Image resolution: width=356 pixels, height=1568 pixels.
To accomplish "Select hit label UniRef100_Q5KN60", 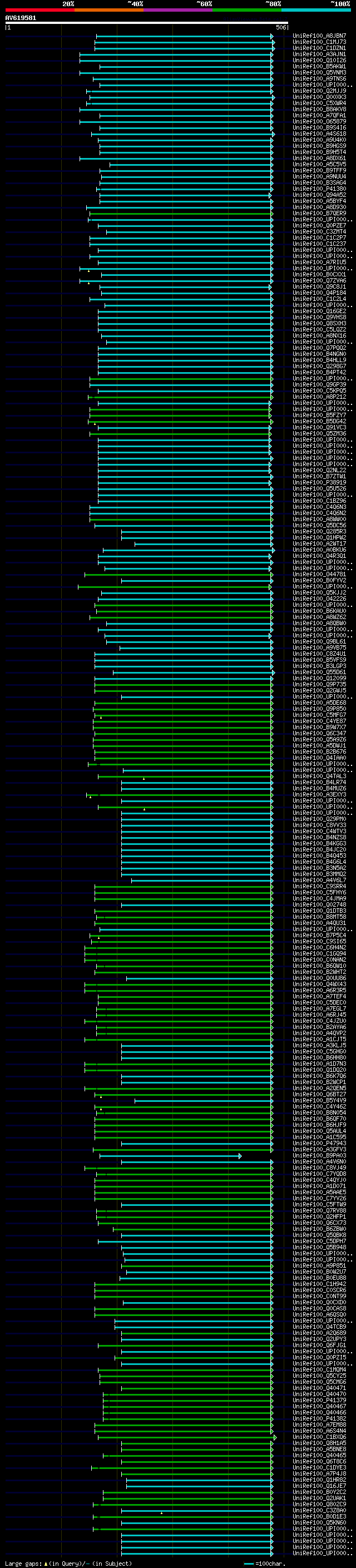I will tap(319, 1522).
